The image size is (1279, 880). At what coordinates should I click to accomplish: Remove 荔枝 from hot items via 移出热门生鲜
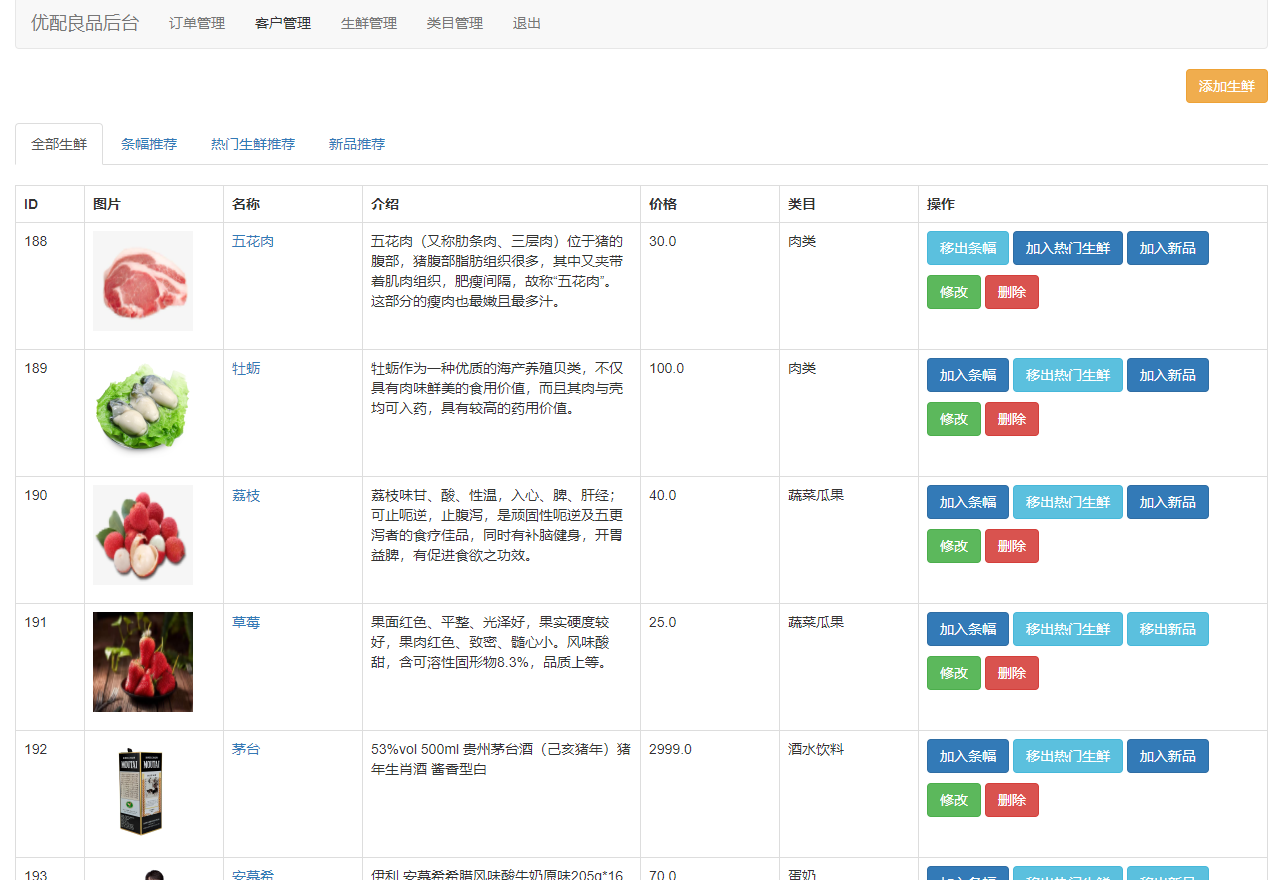(x=1067, y=501)
